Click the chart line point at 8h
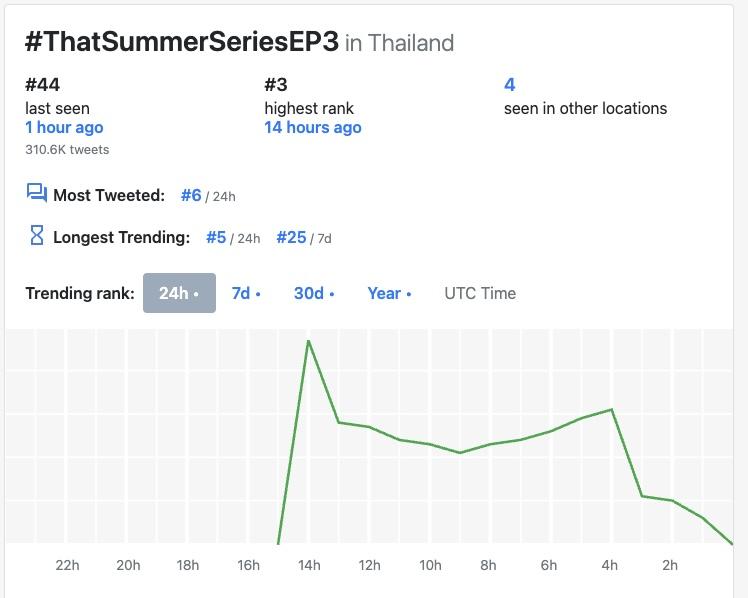This screenshot has height=598, width=748. [x=490, y=444]
